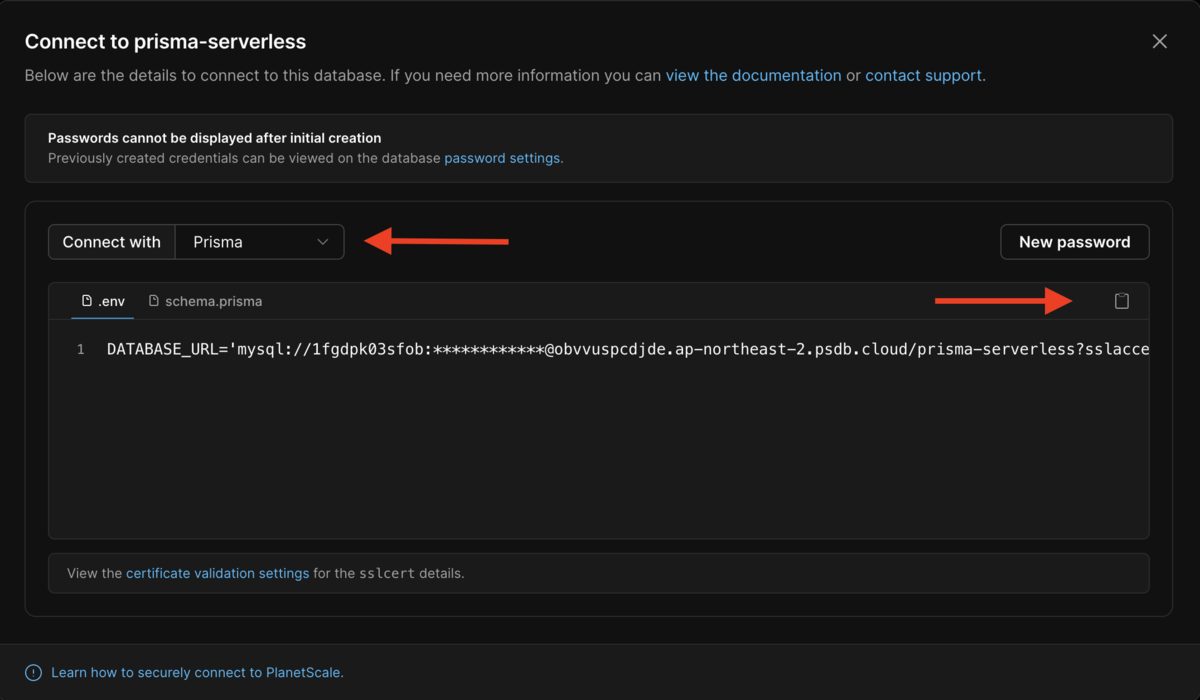Close the Connect to prisma-serverless dialog
Screen dimensions: 1200x700
coord(1159,41)
